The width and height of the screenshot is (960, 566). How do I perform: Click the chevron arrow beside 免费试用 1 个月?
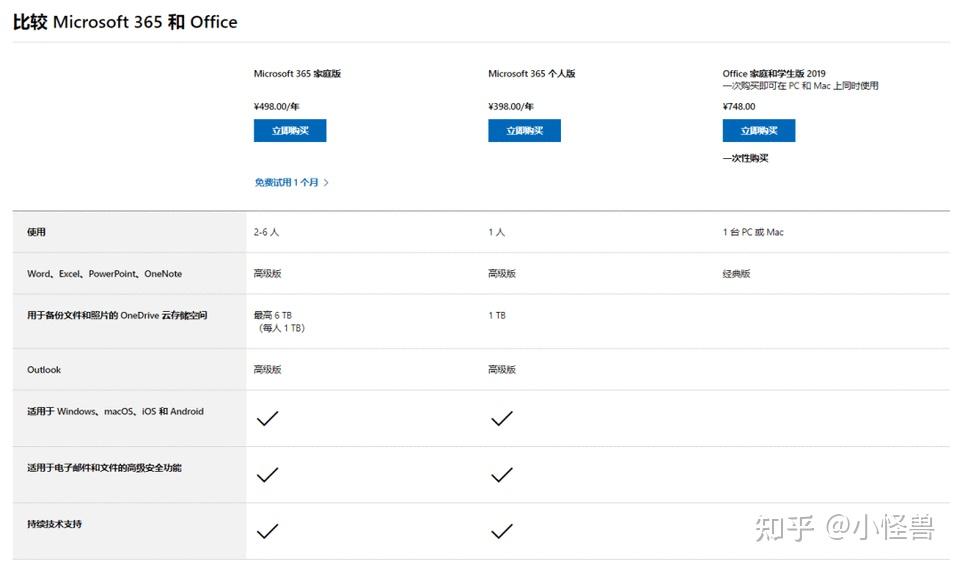326,183
